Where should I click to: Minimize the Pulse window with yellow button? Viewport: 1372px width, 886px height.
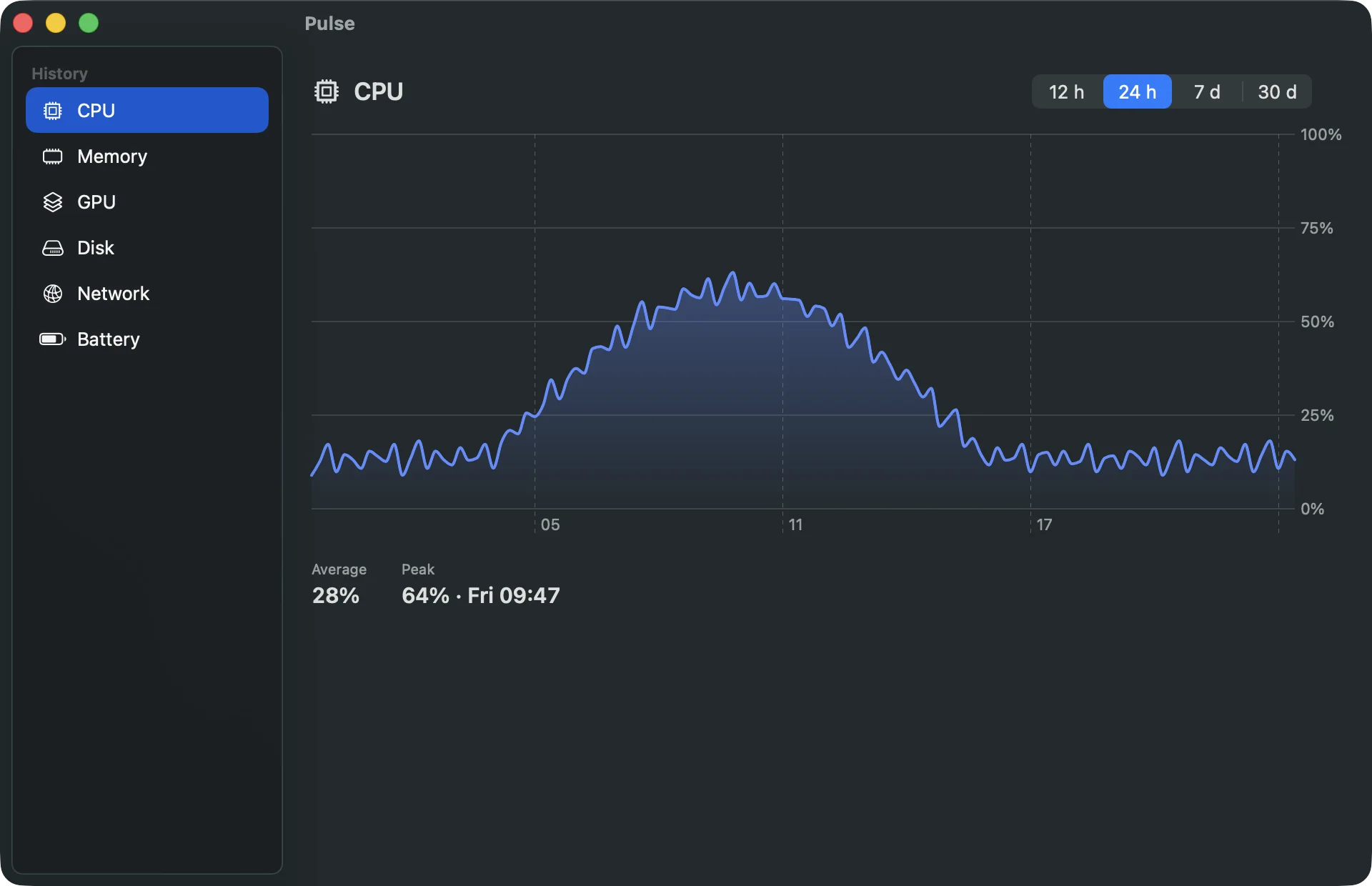point(56,24)
